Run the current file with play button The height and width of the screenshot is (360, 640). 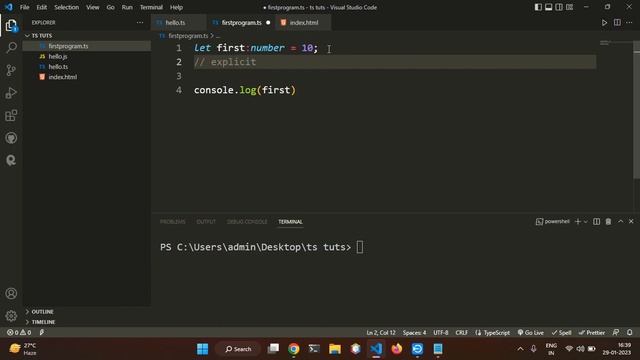click(x=604, y=23)
